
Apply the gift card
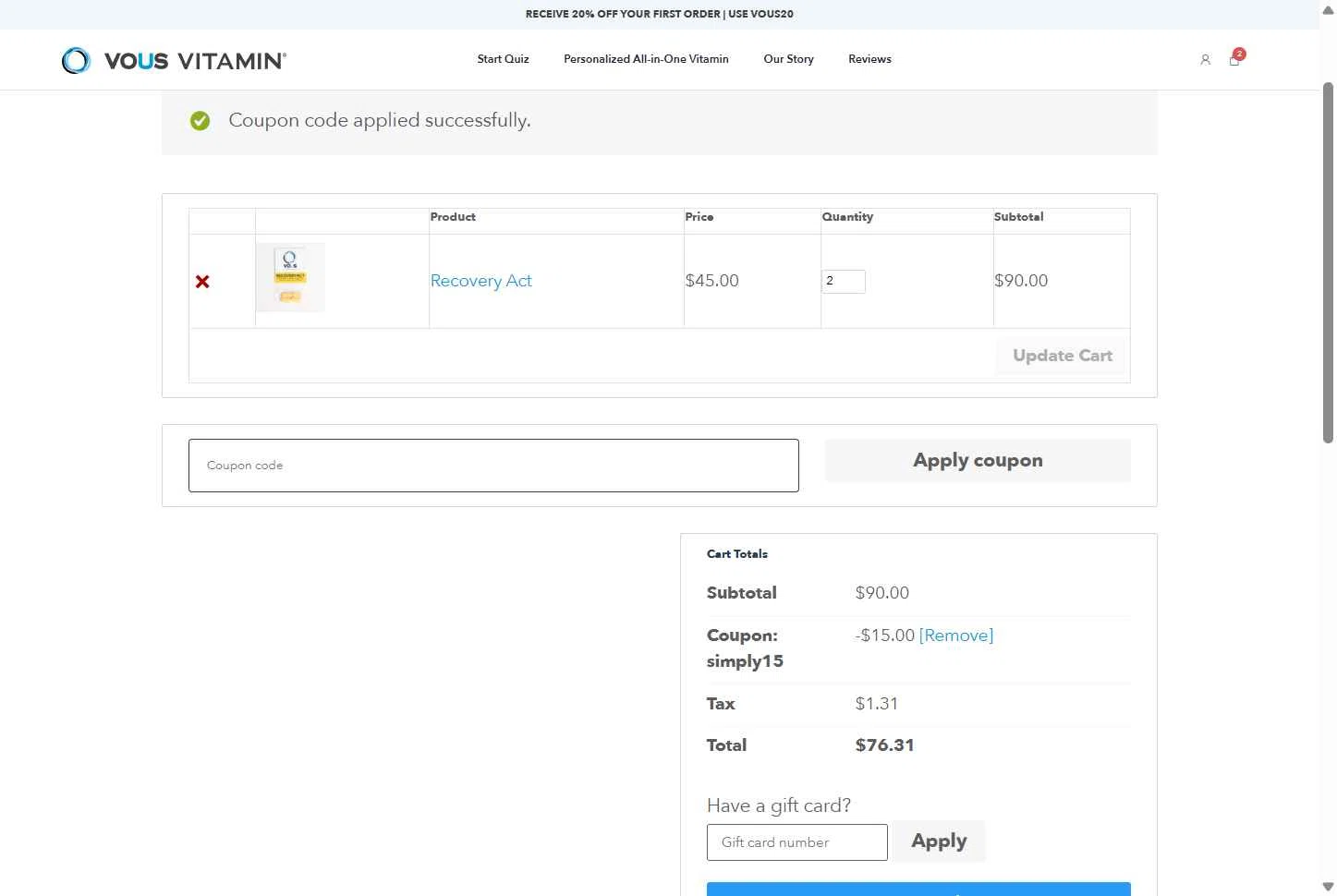(939, 842)
